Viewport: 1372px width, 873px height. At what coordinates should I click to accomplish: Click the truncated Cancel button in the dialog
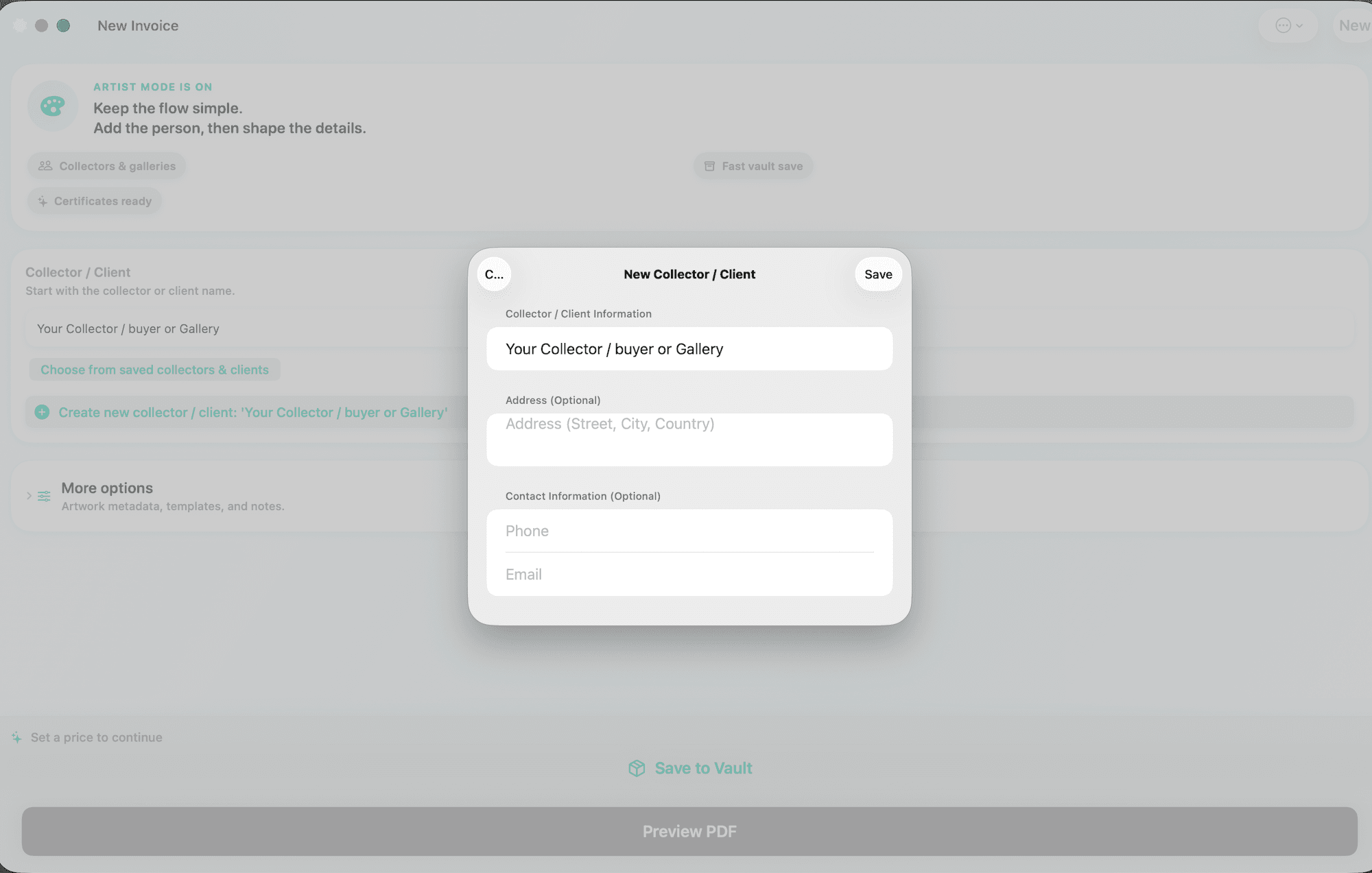click(x=494, y=274)
